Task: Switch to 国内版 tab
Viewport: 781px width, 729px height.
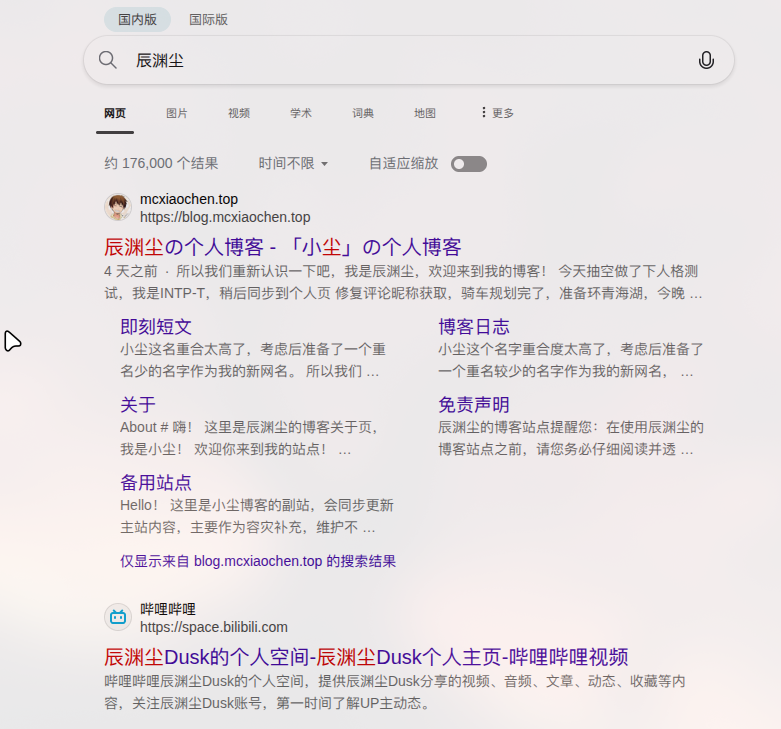Action: coord(137,19)
